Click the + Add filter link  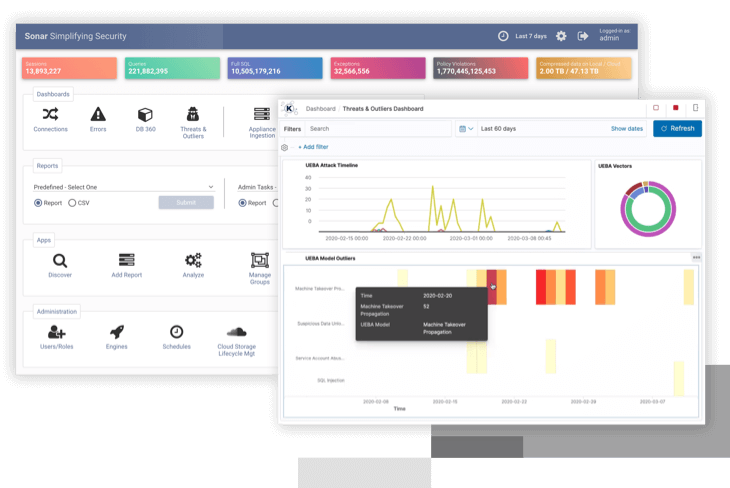tap(313, 147)
